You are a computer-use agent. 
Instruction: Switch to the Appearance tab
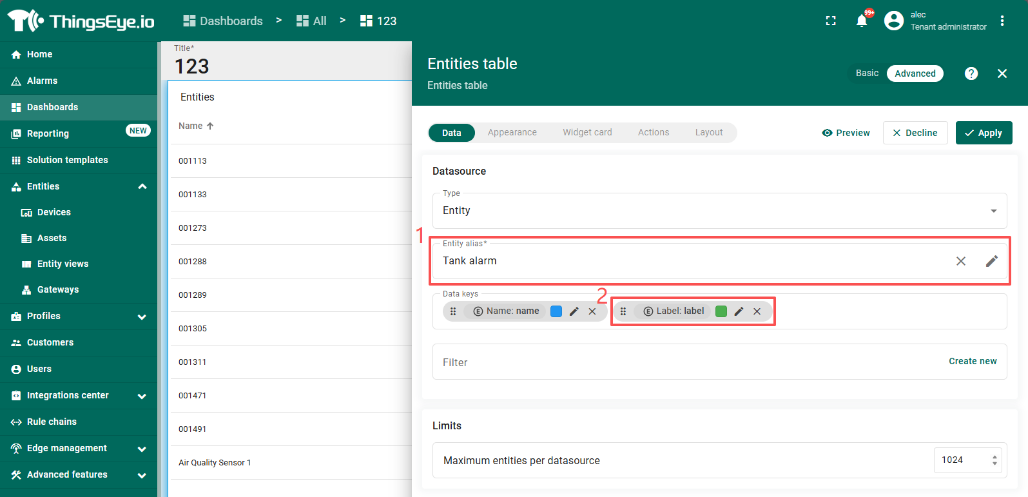click(512, 132)
